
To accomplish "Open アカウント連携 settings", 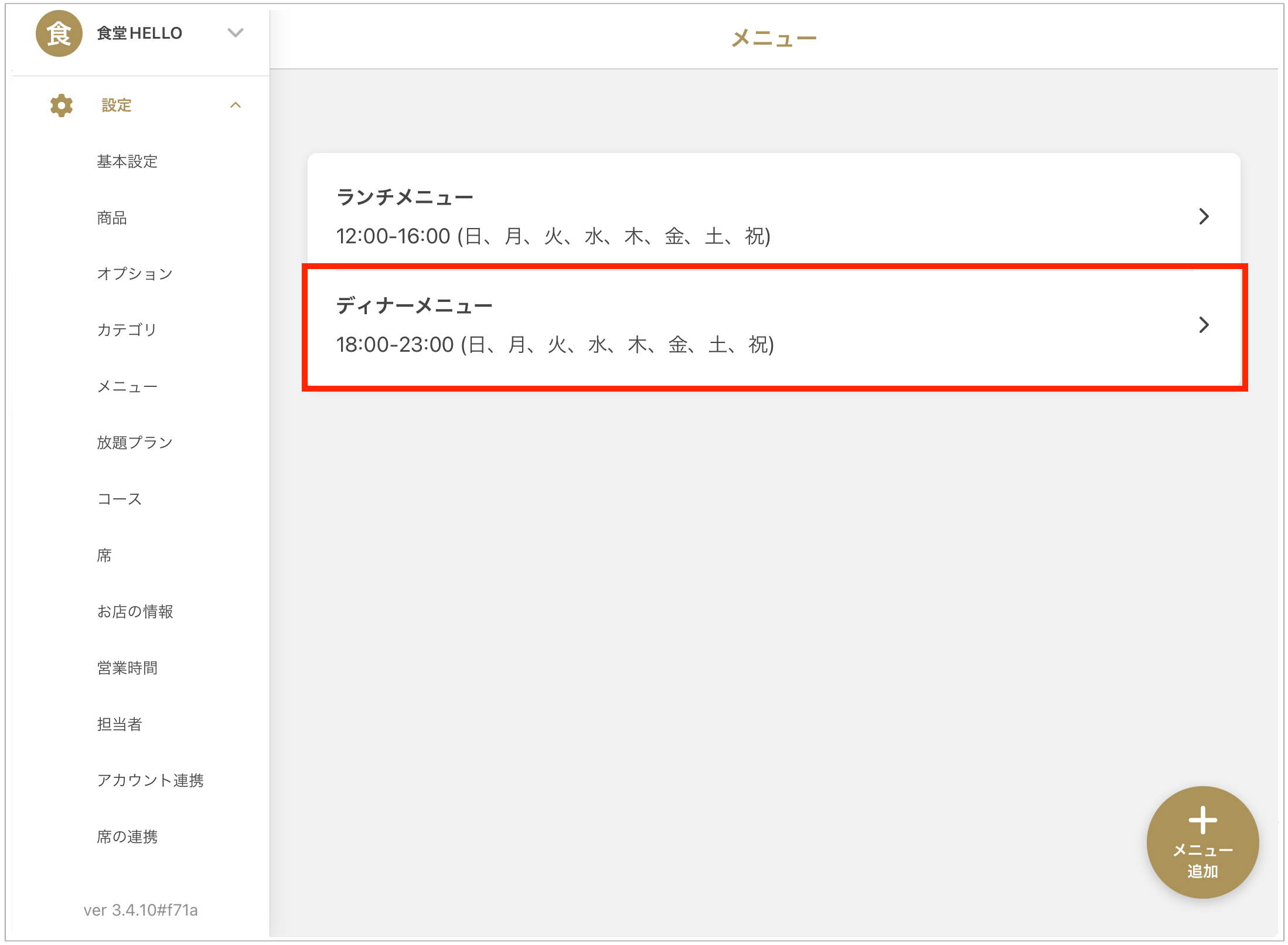I will pyautogui.click(x=150, y=780).
